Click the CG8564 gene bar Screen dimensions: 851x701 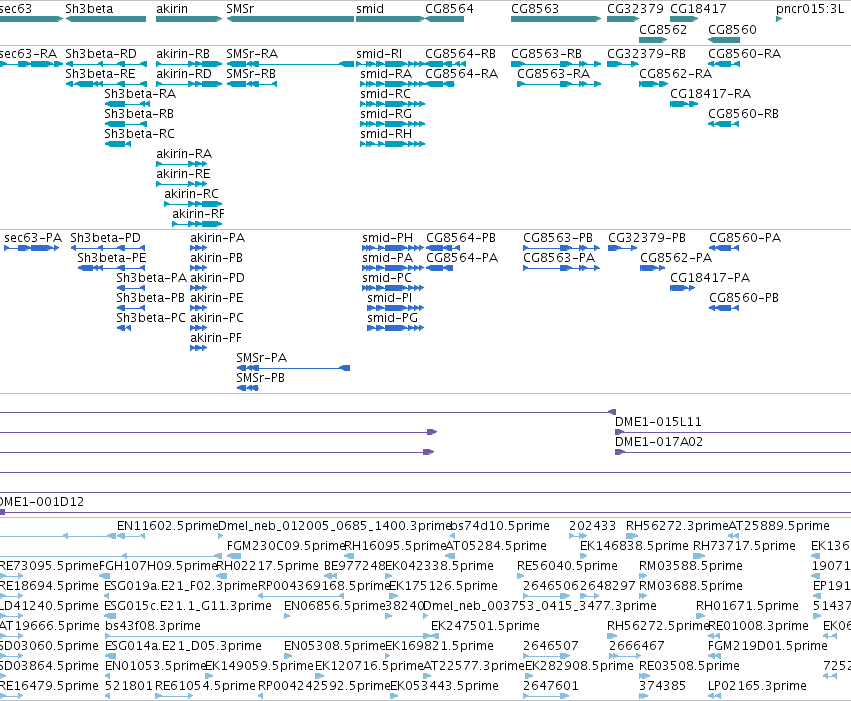coord(444,19)
